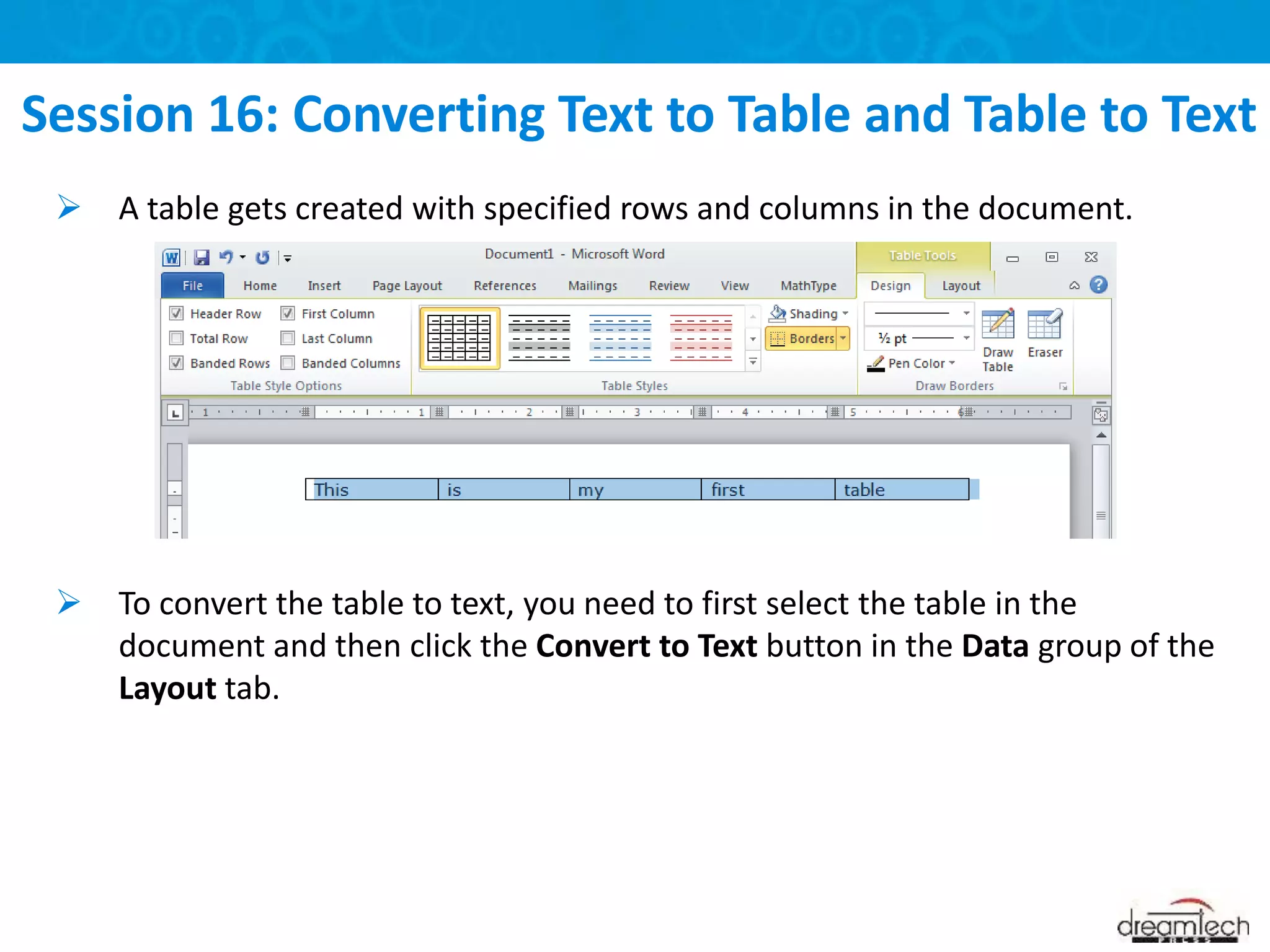The width and height of the screenshot is (1270, 952).
Task: Switch to the Review tab
Action: 669,286
